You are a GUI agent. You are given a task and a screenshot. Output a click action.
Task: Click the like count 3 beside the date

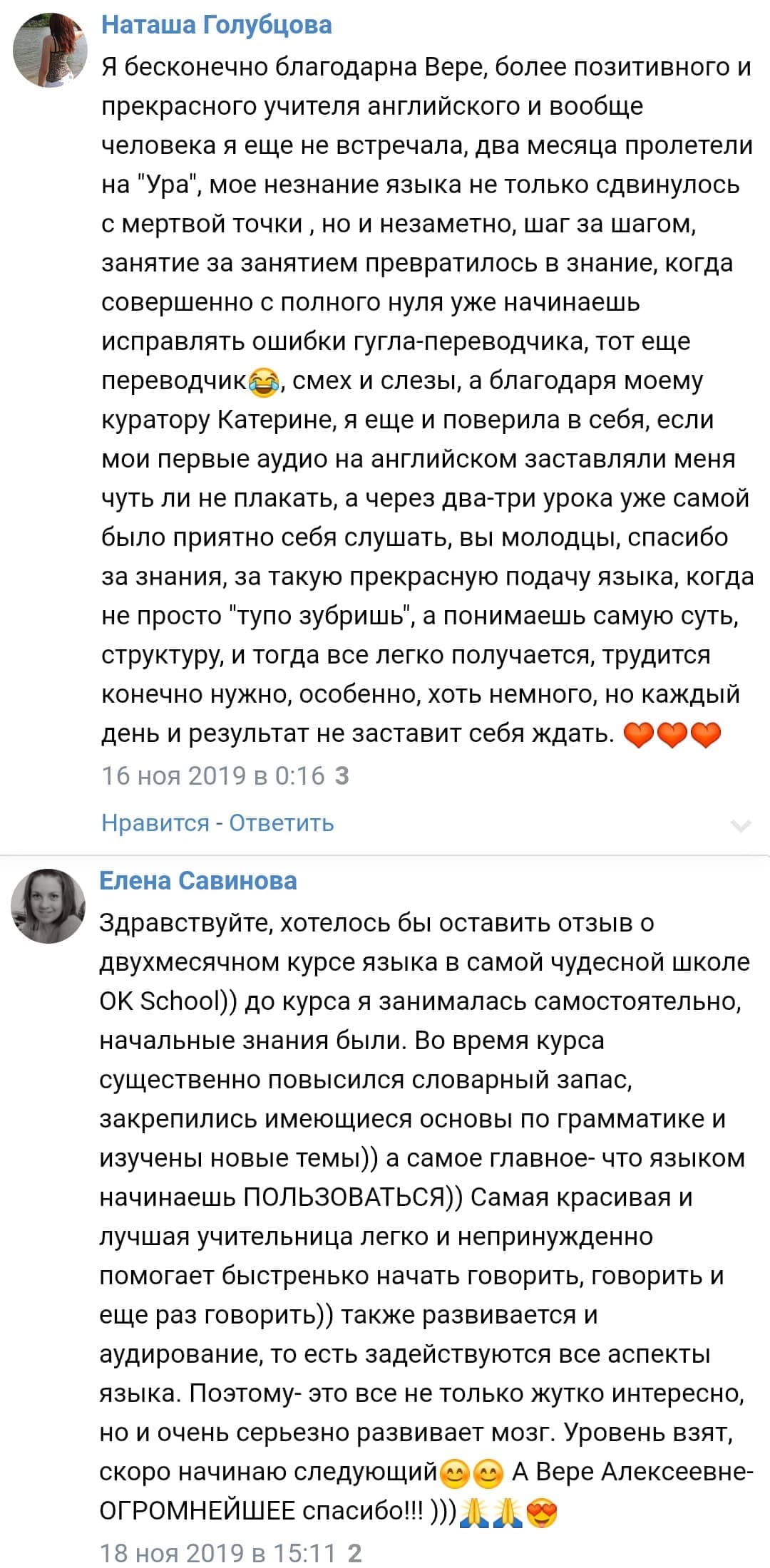(x=342, y=775)
